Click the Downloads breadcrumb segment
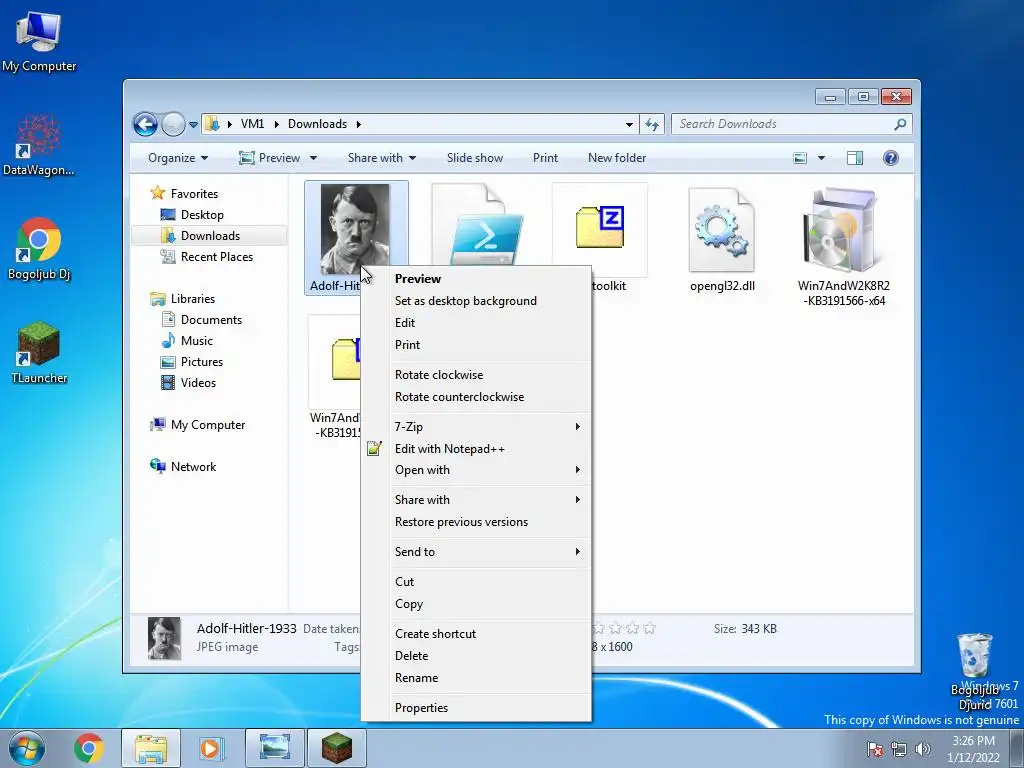Image resolution: width=1024 pixels, height=768 pixels. click(317, 124)
